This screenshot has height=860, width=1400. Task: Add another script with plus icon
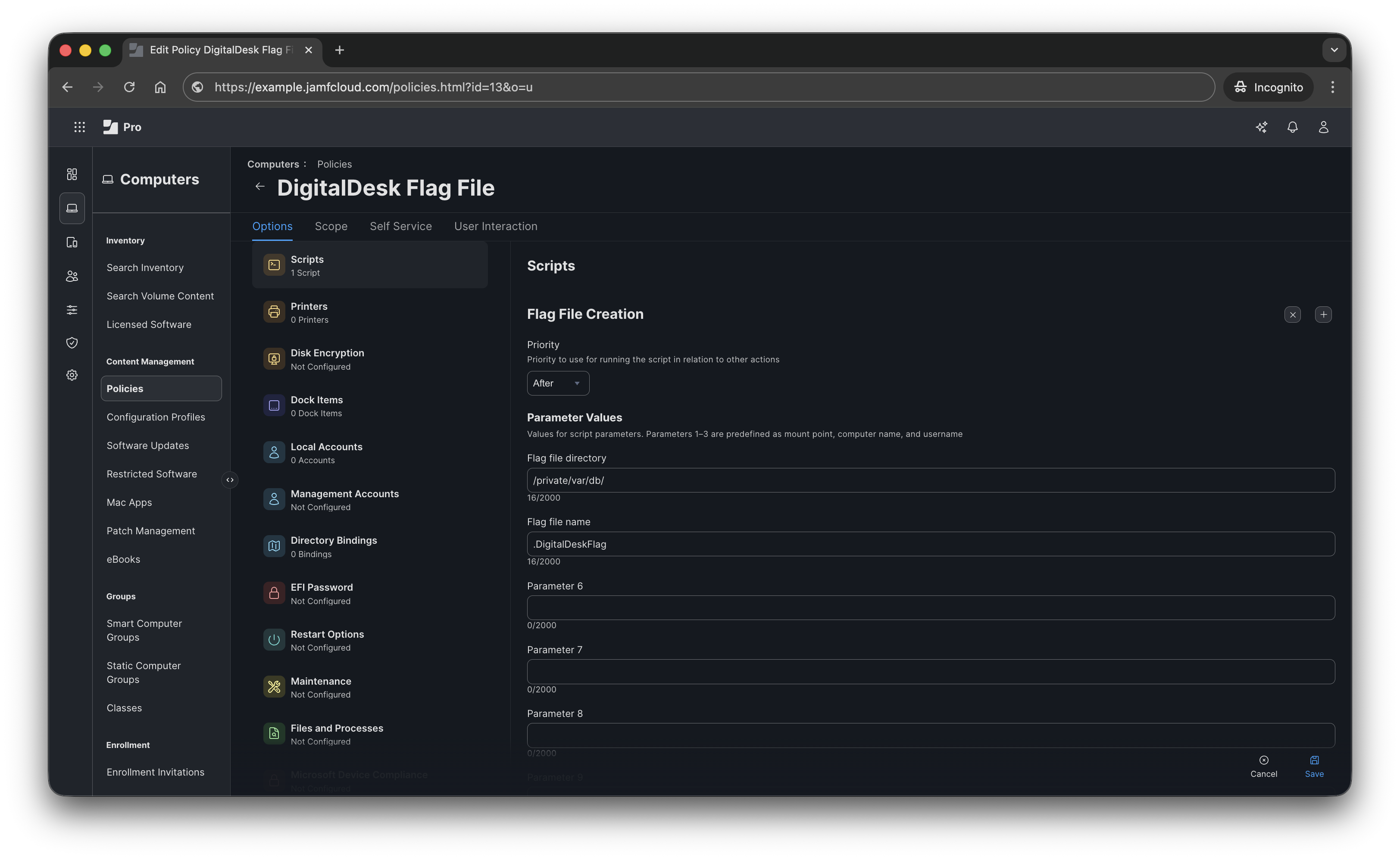pyautogui.click(x=1323, y=315)
